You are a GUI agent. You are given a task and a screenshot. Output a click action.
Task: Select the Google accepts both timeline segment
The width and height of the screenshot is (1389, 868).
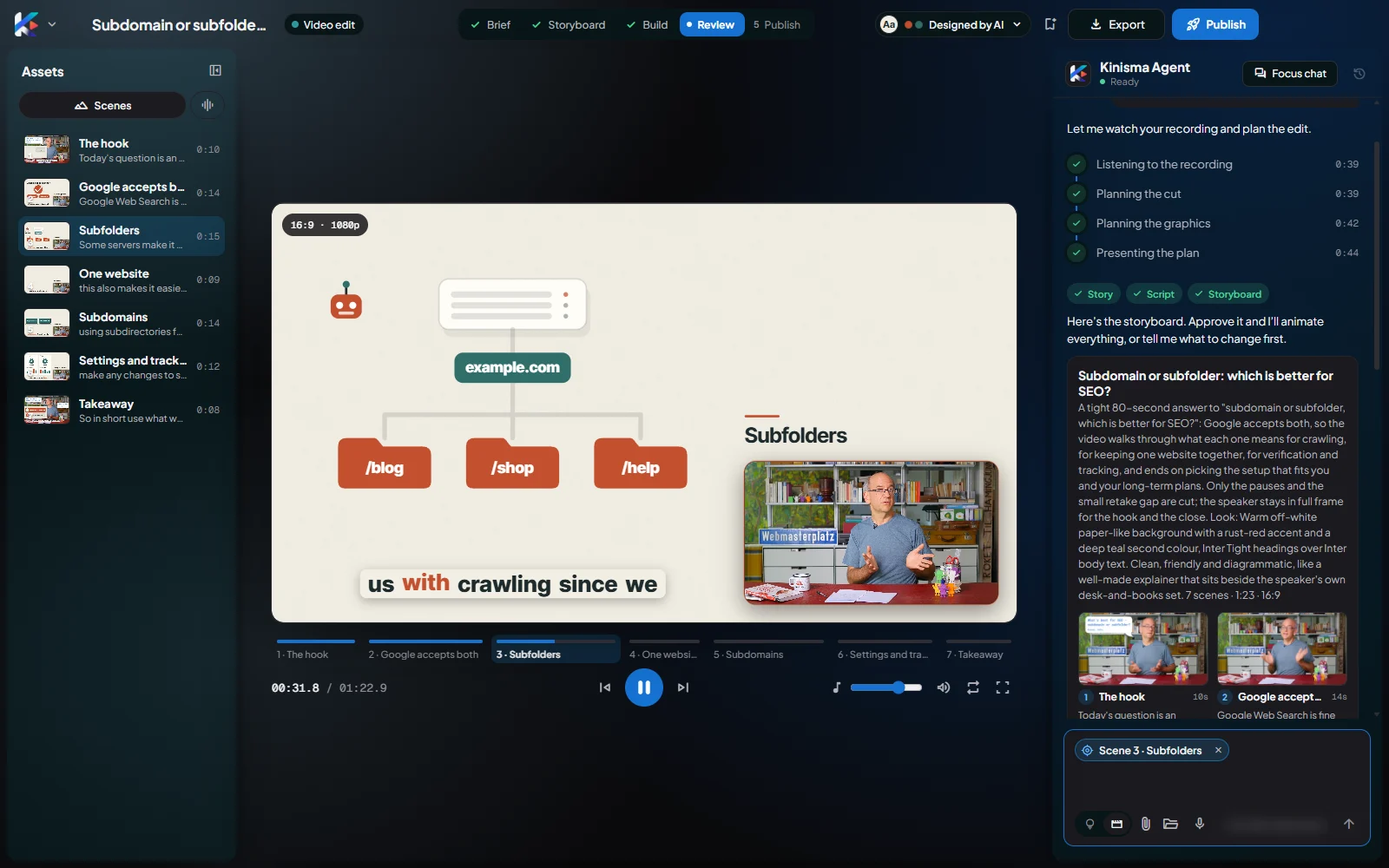point(425,650)
